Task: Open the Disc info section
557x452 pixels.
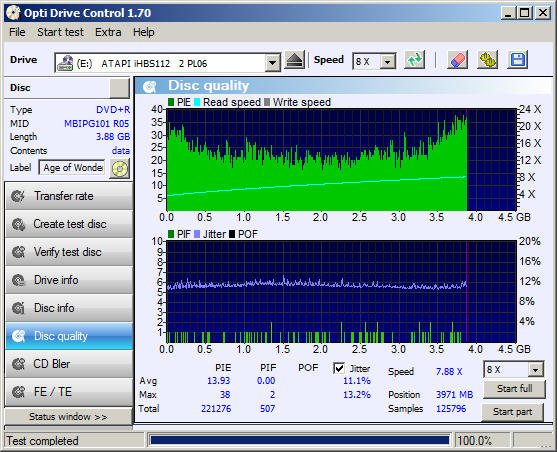Action: coord(69,308)
